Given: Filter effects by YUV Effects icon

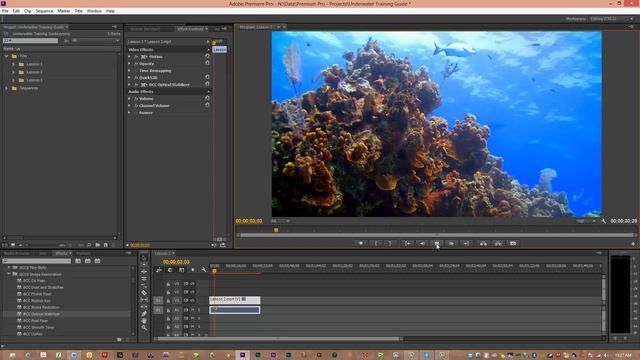Looking at the screenshot, I should 97,261.
